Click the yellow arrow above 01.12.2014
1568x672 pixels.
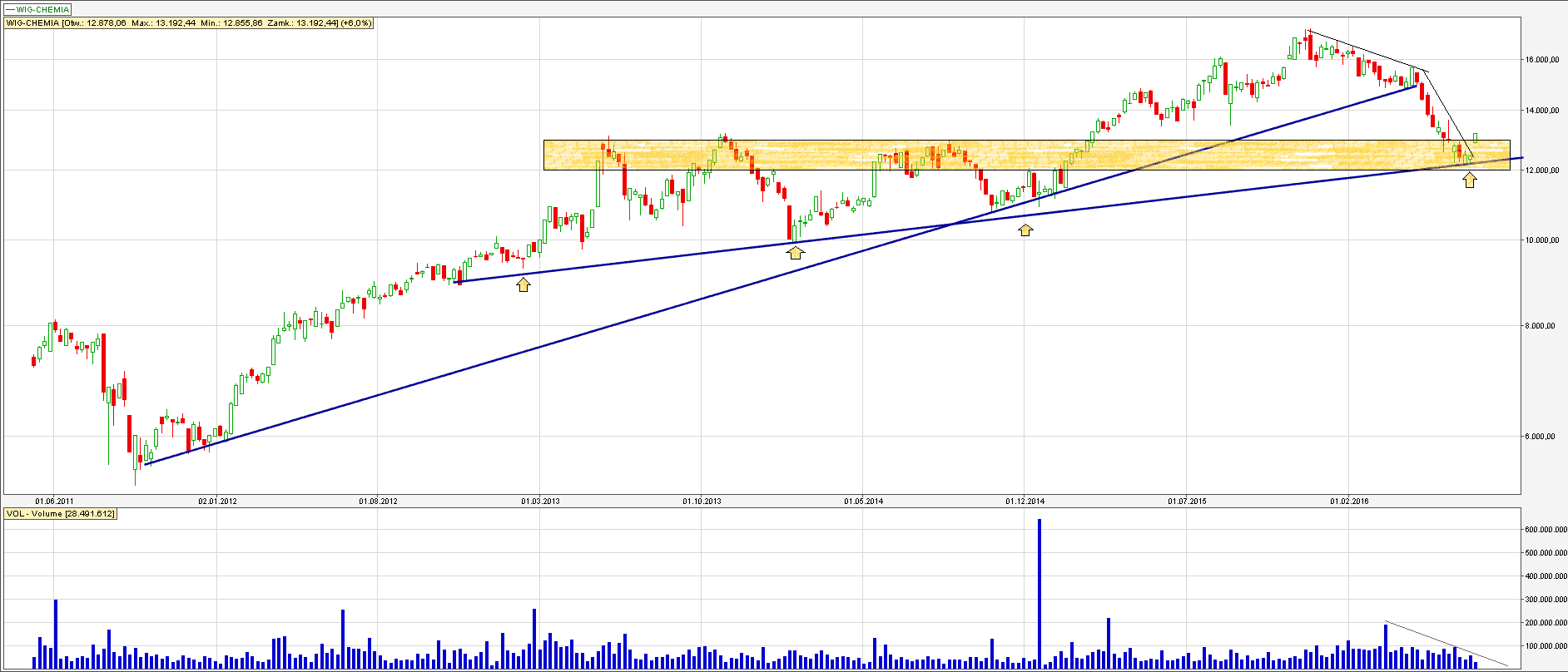click(1025, 230)
